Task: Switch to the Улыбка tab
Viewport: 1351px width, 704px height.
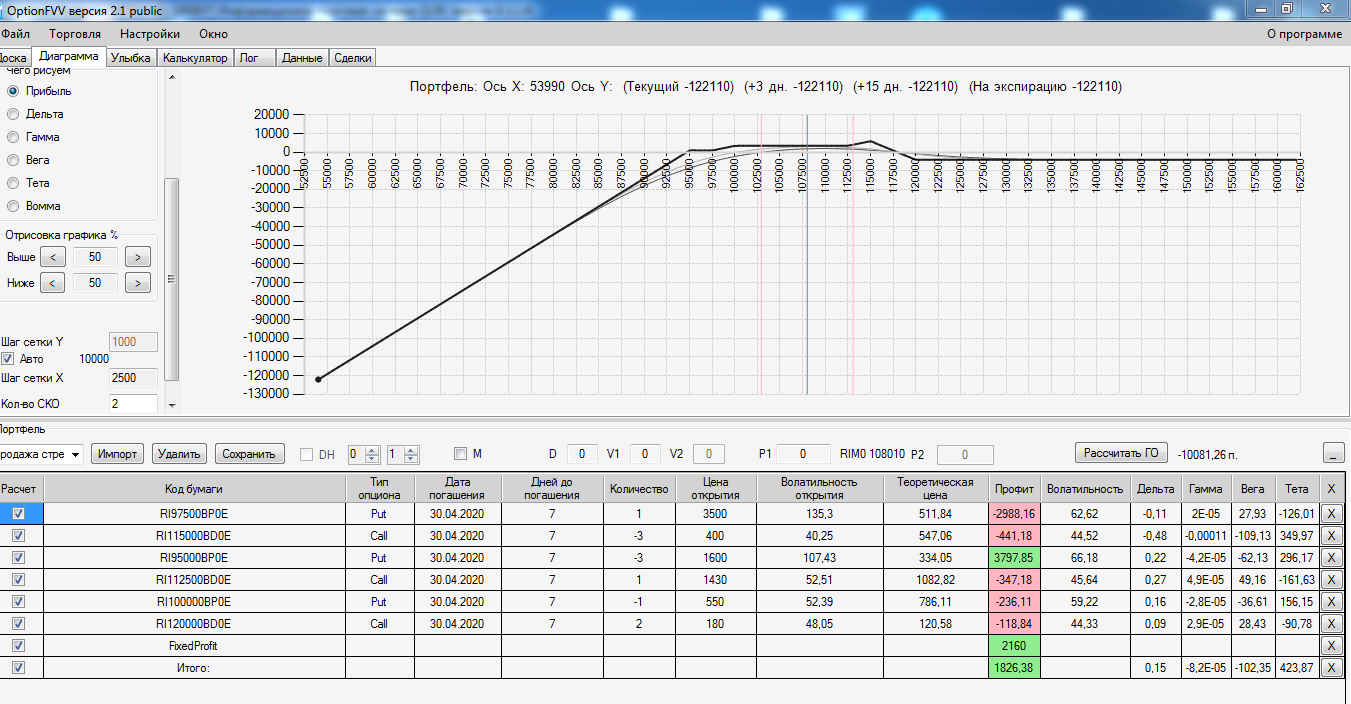Action: click(131, 58)
